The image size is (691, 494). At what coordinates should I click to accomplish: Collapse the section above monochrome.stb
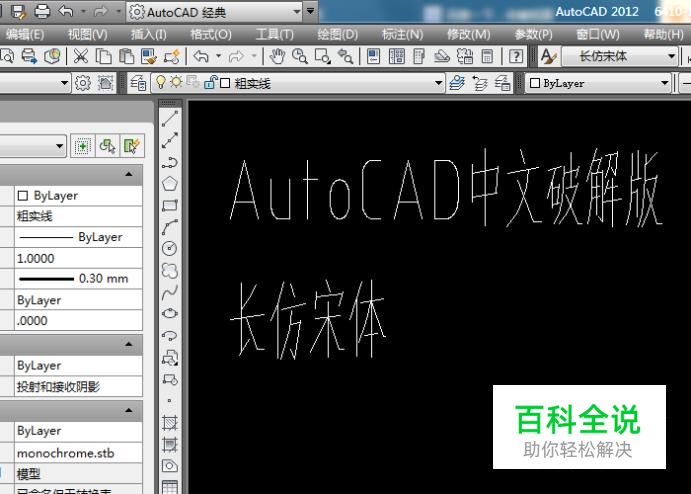(129, 410)
